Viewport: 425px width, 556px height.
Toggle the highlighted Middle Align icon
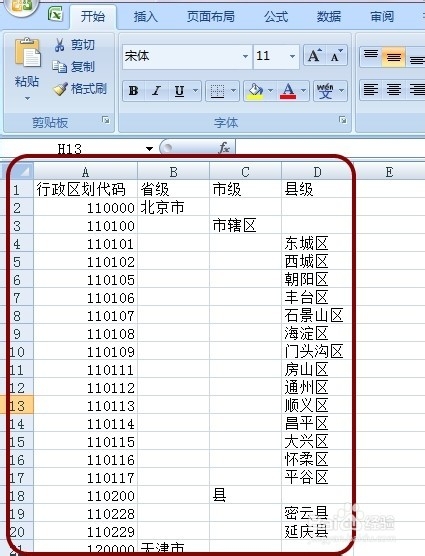(x=393, y=56)
